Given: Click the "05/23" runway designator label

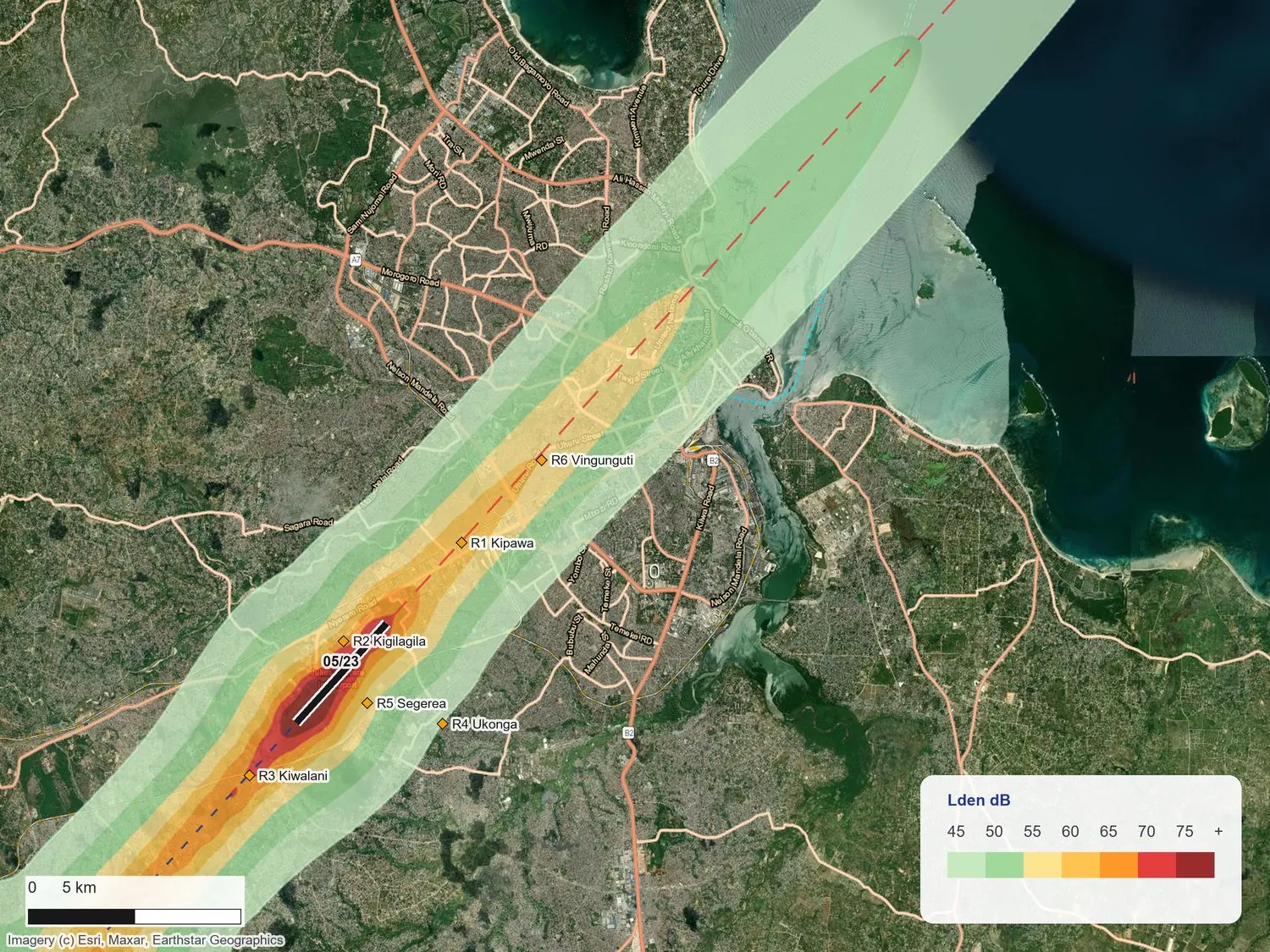Looking at the screenshot, I should 341,661.
